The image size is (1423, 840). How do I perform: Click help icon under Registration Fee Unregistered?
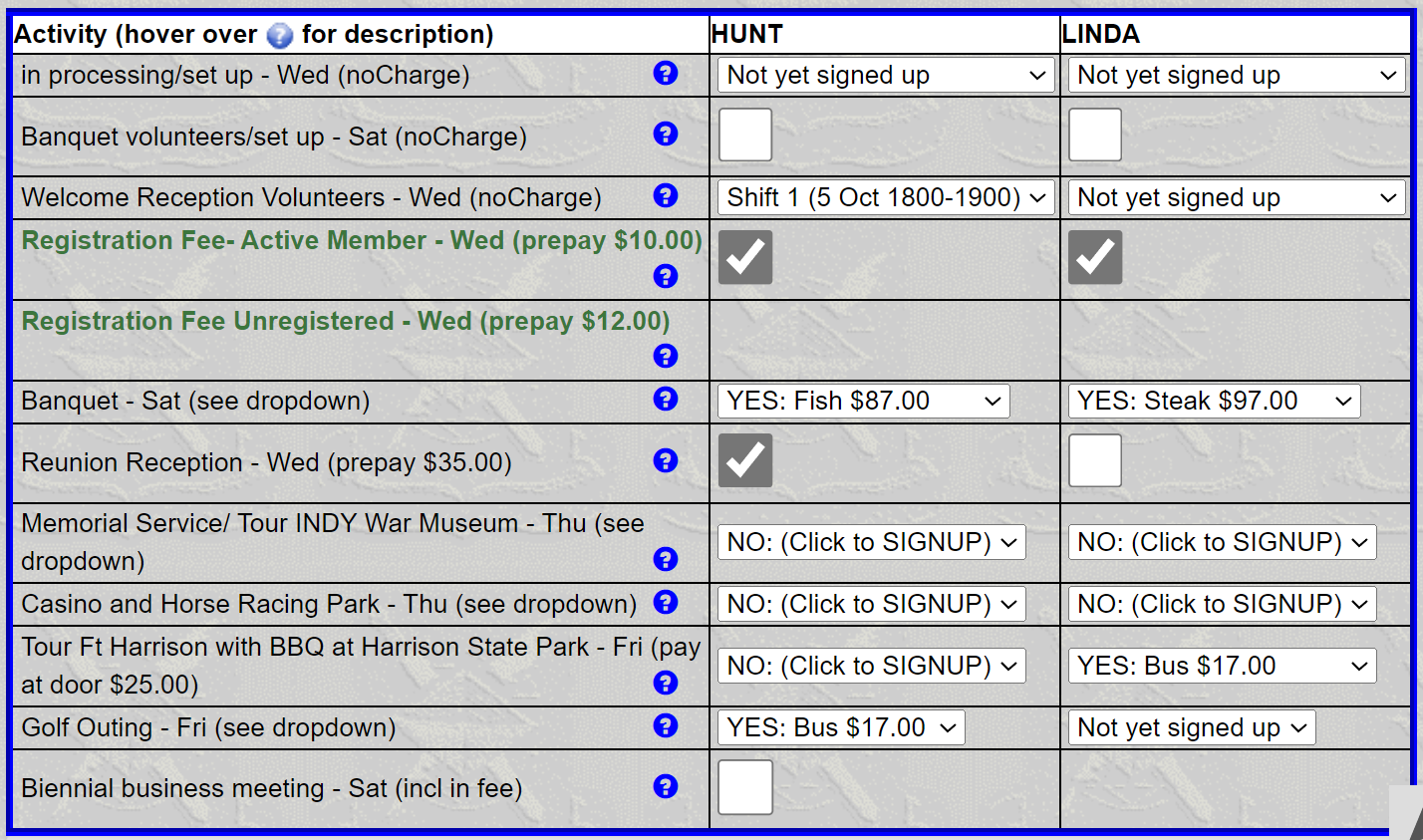[666, 356]
